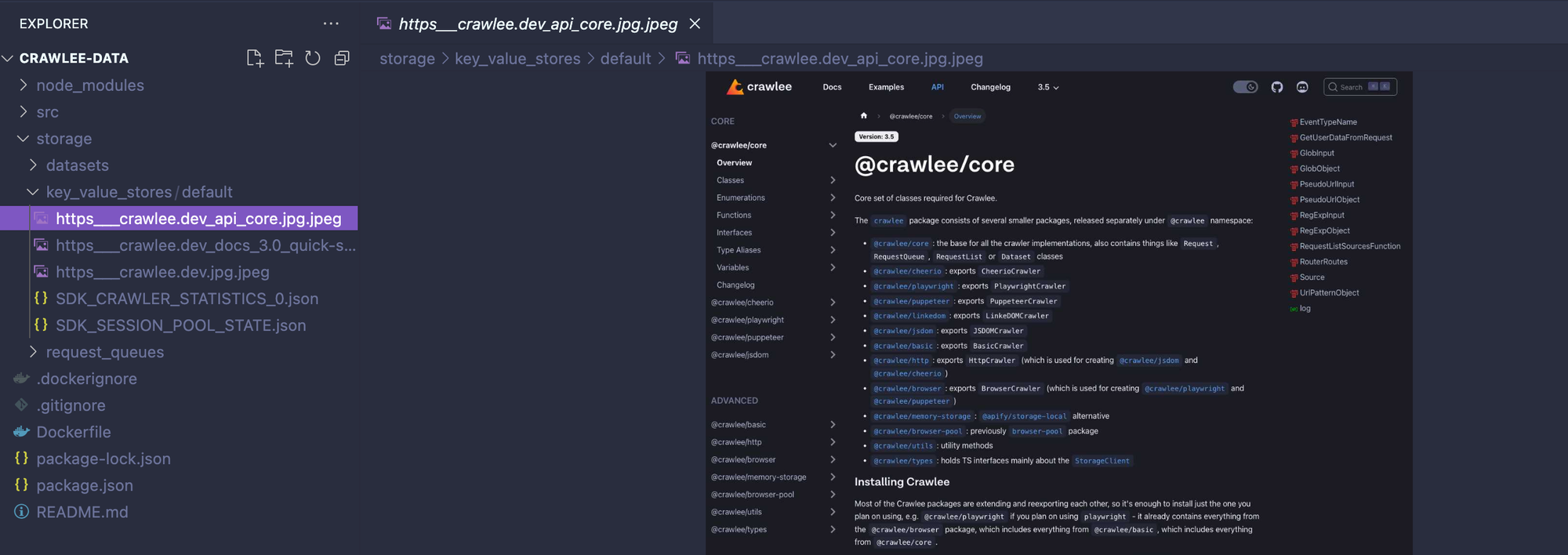Image resolution: width=1568 pixels, height=555 pixels.
Task: Click the default breadcrumb segment
Action: tap(626, 59)
